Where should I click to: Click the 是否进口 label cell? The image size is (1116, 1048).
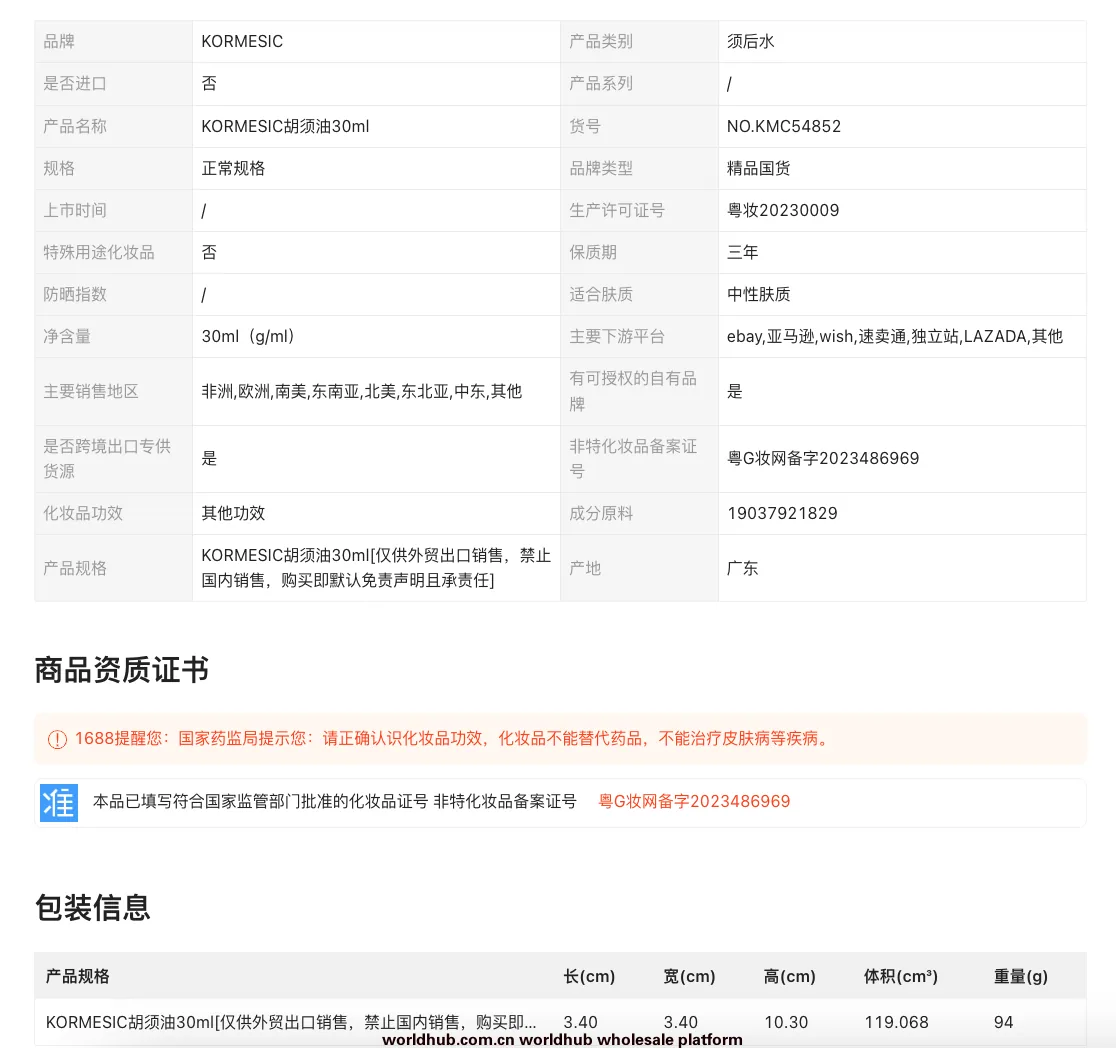114,84
